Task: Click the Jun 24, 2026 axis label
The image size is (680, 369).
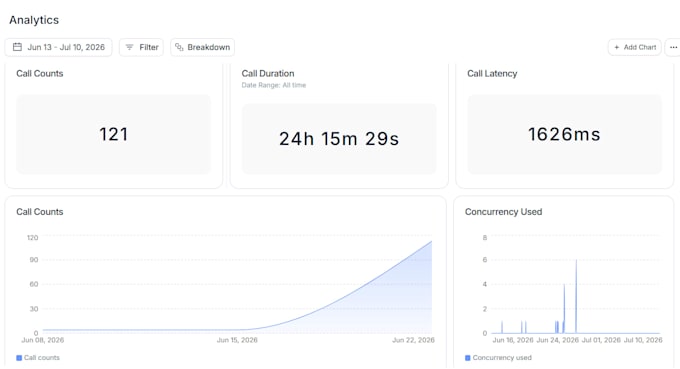Action: click(557, 340)
